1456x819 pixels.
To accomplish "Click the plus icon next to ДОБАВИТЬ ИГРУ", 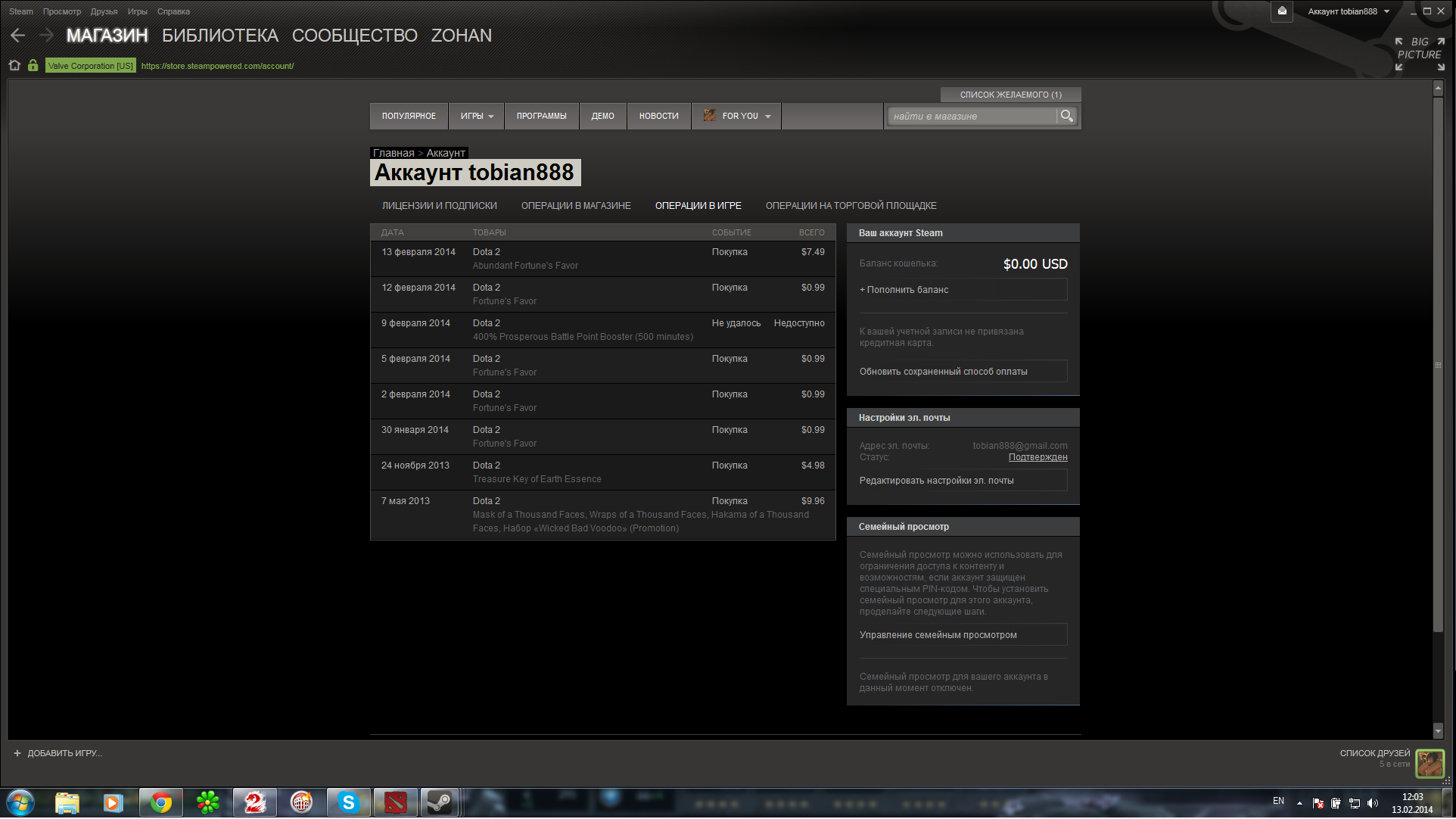I will tap(17, 754).
